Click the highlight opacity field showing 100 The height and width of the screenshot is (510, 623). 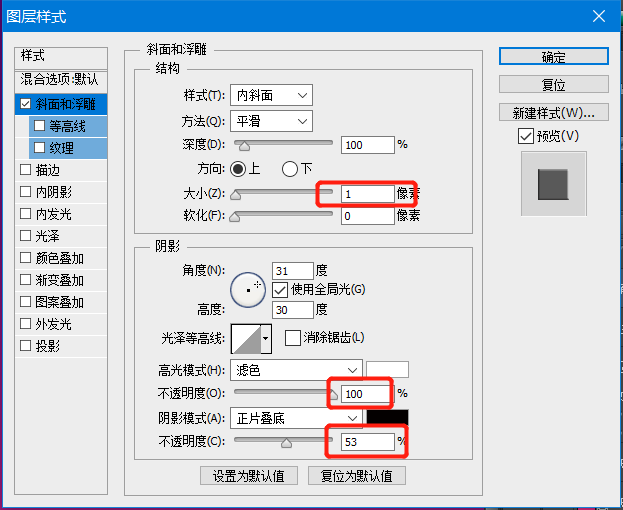(366, 394)
